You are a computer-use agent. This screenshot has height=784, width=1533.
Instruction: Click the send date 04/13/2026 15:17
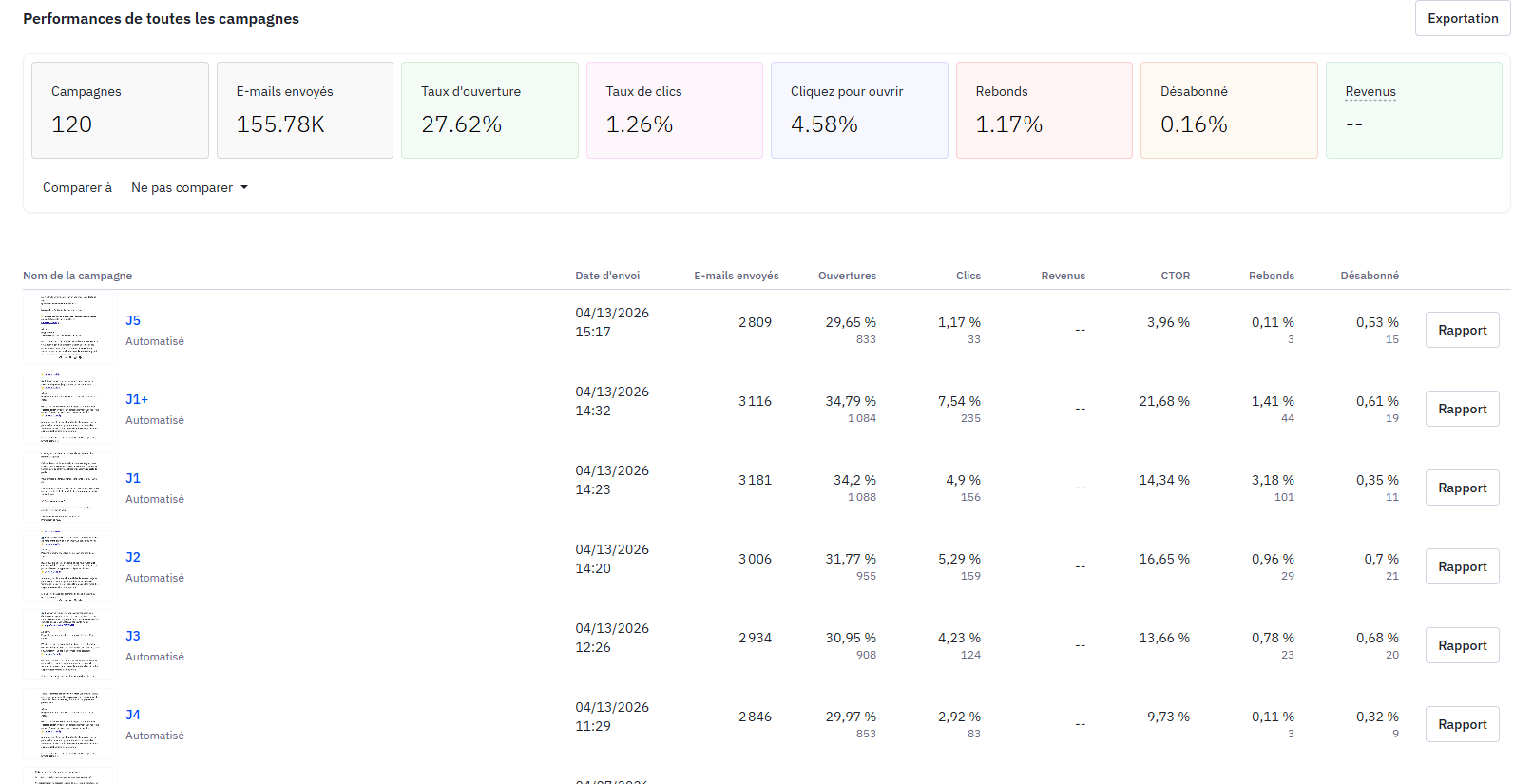tap(612, 322)
